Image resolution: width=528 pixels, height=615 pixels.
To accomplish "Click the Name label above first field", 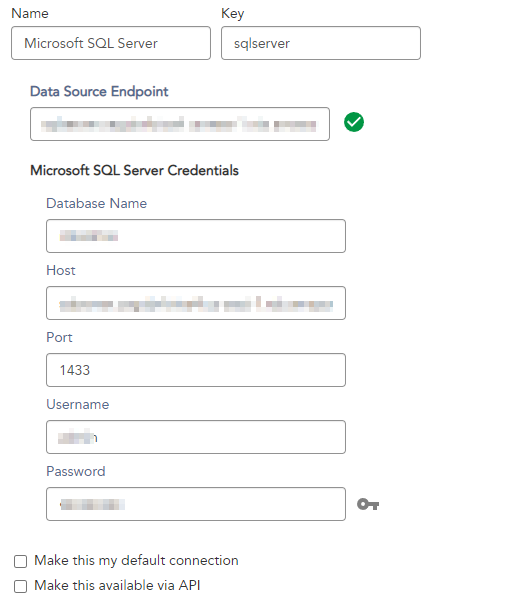I will pyautogui.click(x=30, y=13).
